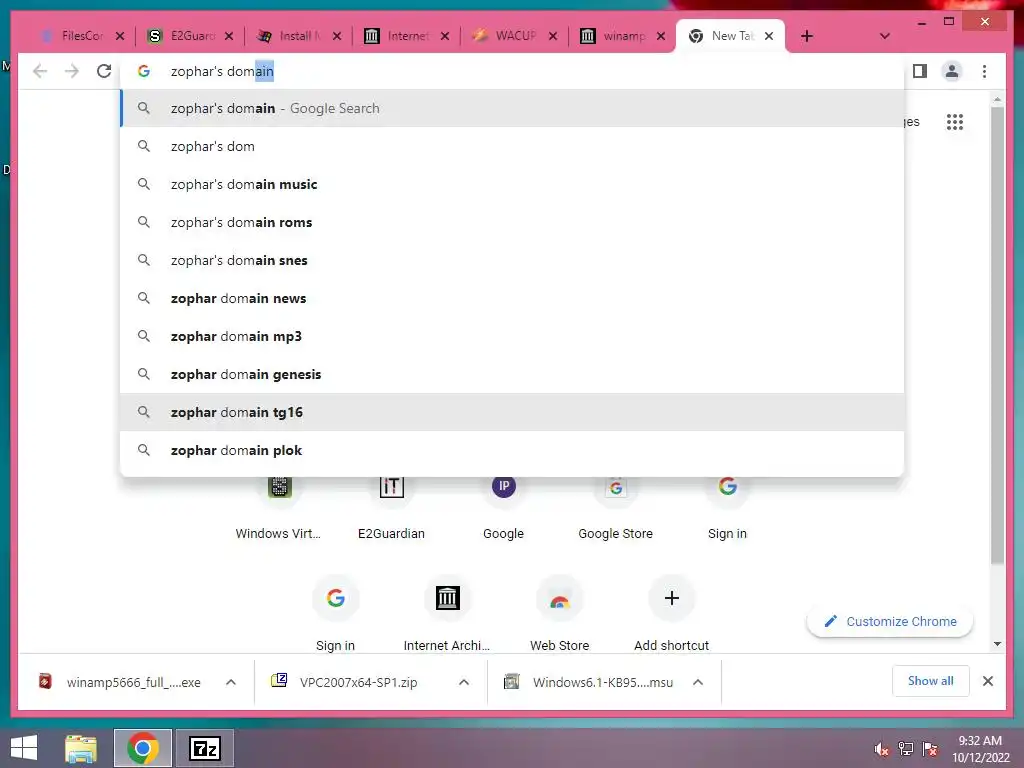The width and height of the screenshot is (1024, 768).
Task: Go back with the back arrow
Action: (40, 71)
